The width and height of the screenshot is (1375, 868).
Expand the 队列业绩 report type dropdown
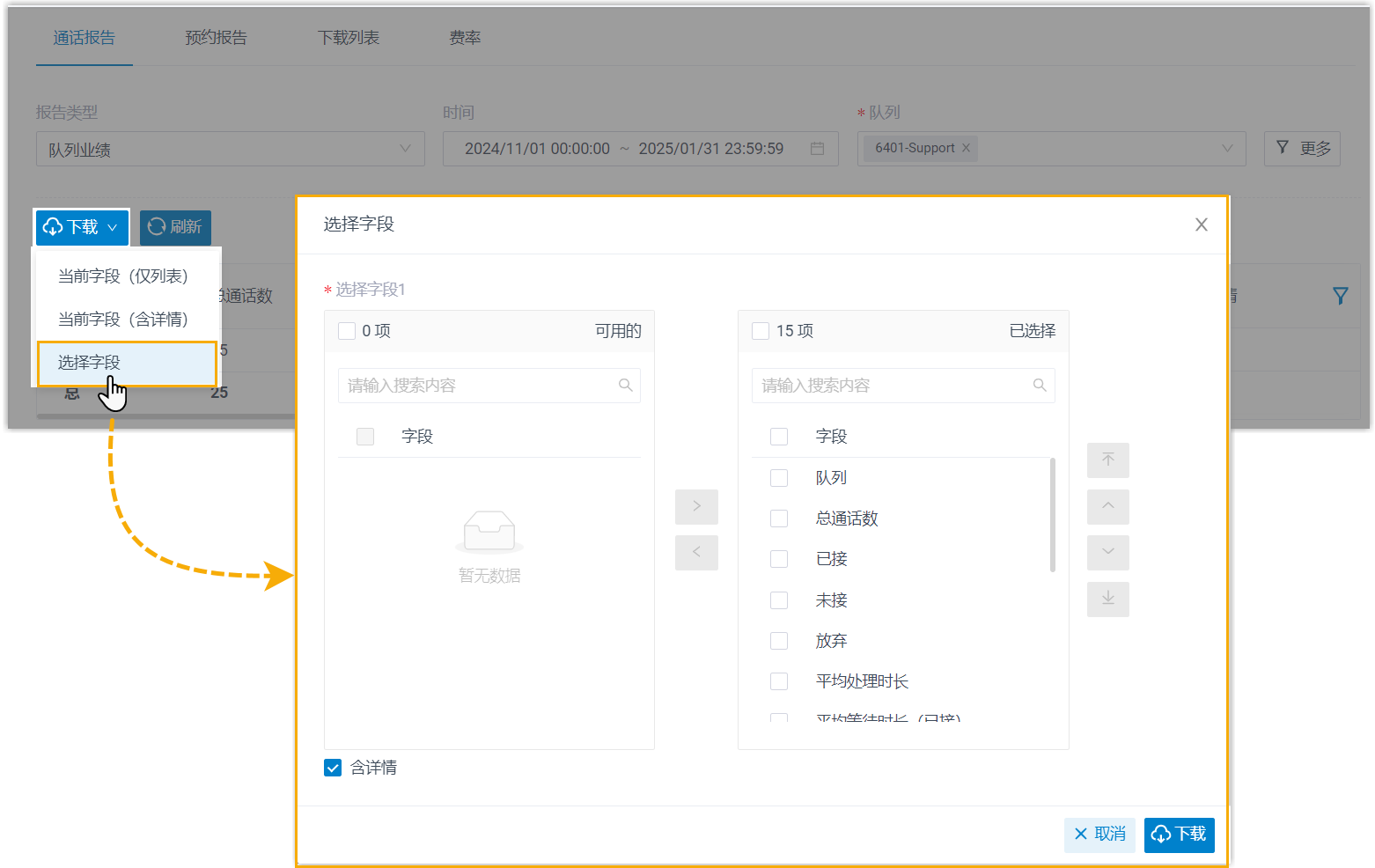pos(405,149)
